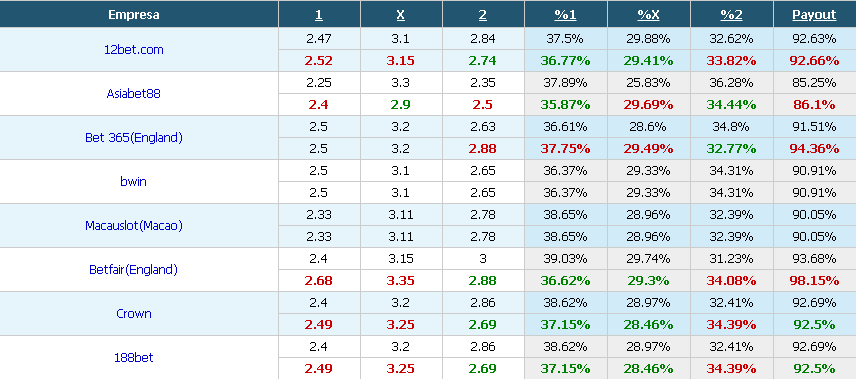Open the 188bet bookmaker link
Viewport: 856px width, 379px height.
[134, 358]
